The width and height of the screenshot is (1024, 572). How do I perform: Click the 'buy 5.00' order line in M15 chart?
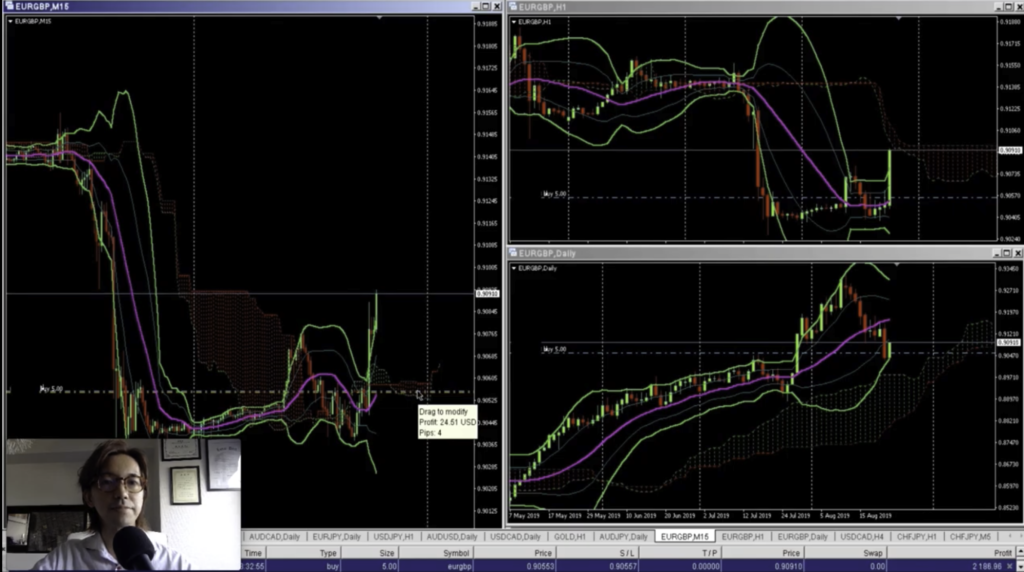tap(239, 392)
